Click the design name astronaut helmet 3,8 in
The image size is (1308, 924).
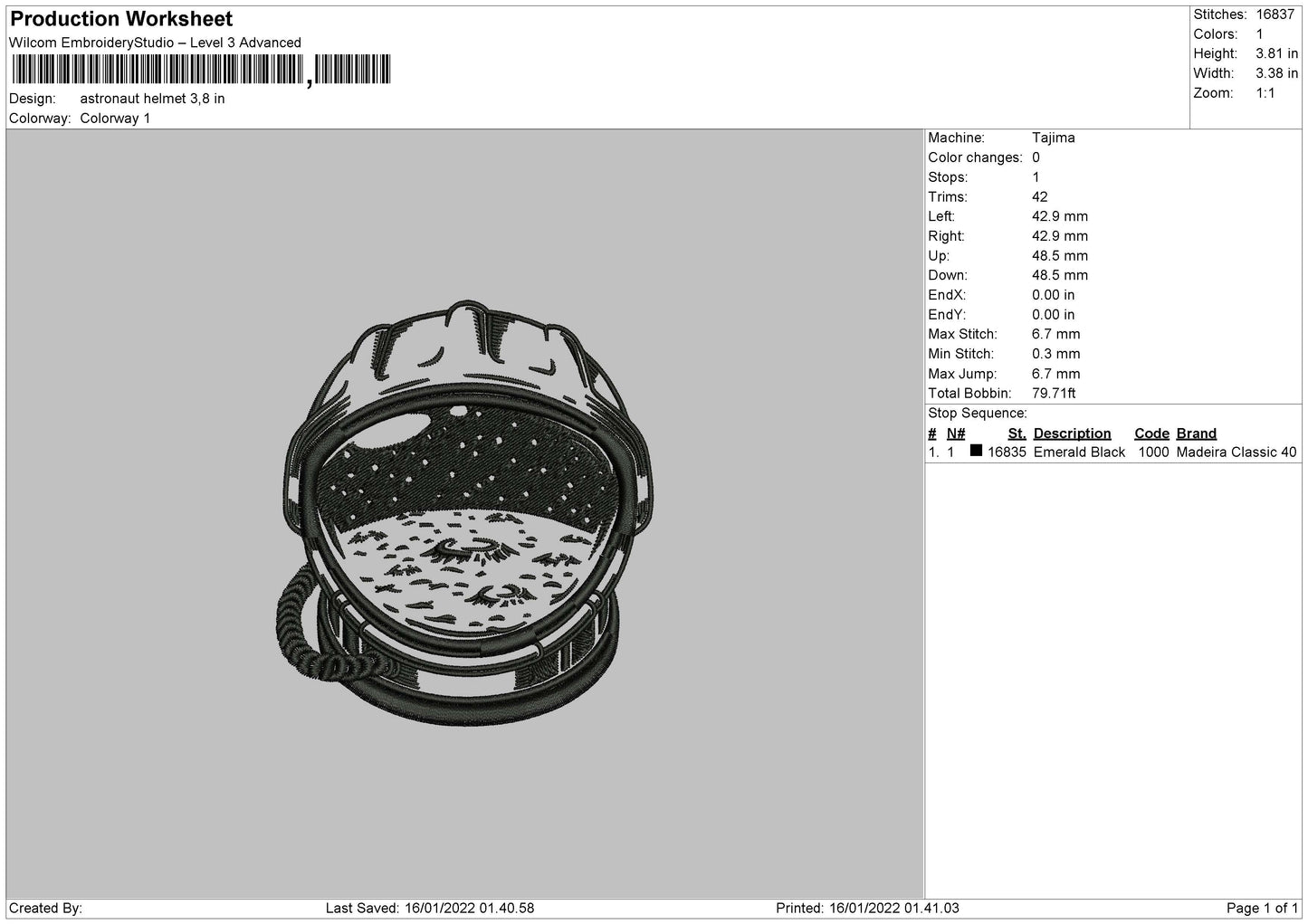tap(152, 99)
